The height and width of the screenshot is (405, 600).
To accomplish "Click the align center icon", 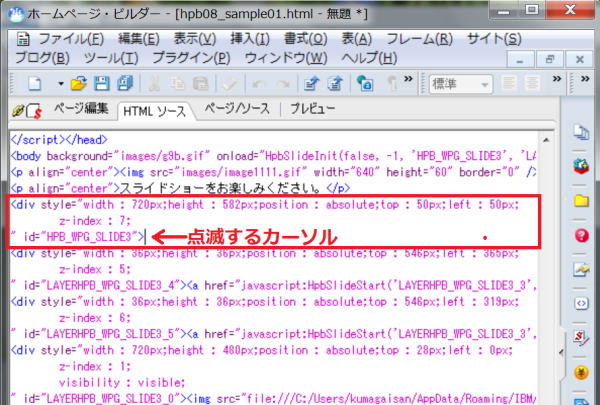I will point(532,83).
